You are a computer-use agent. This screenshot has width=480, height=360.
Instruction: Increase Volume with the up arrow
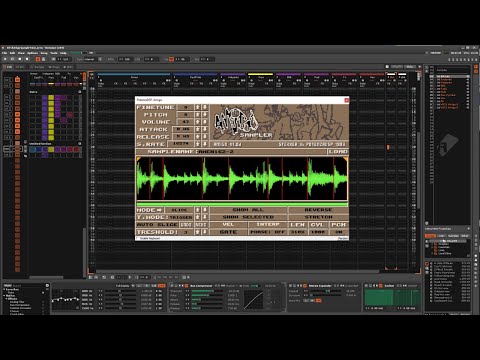pyautogui.click(x=197, y=122)
